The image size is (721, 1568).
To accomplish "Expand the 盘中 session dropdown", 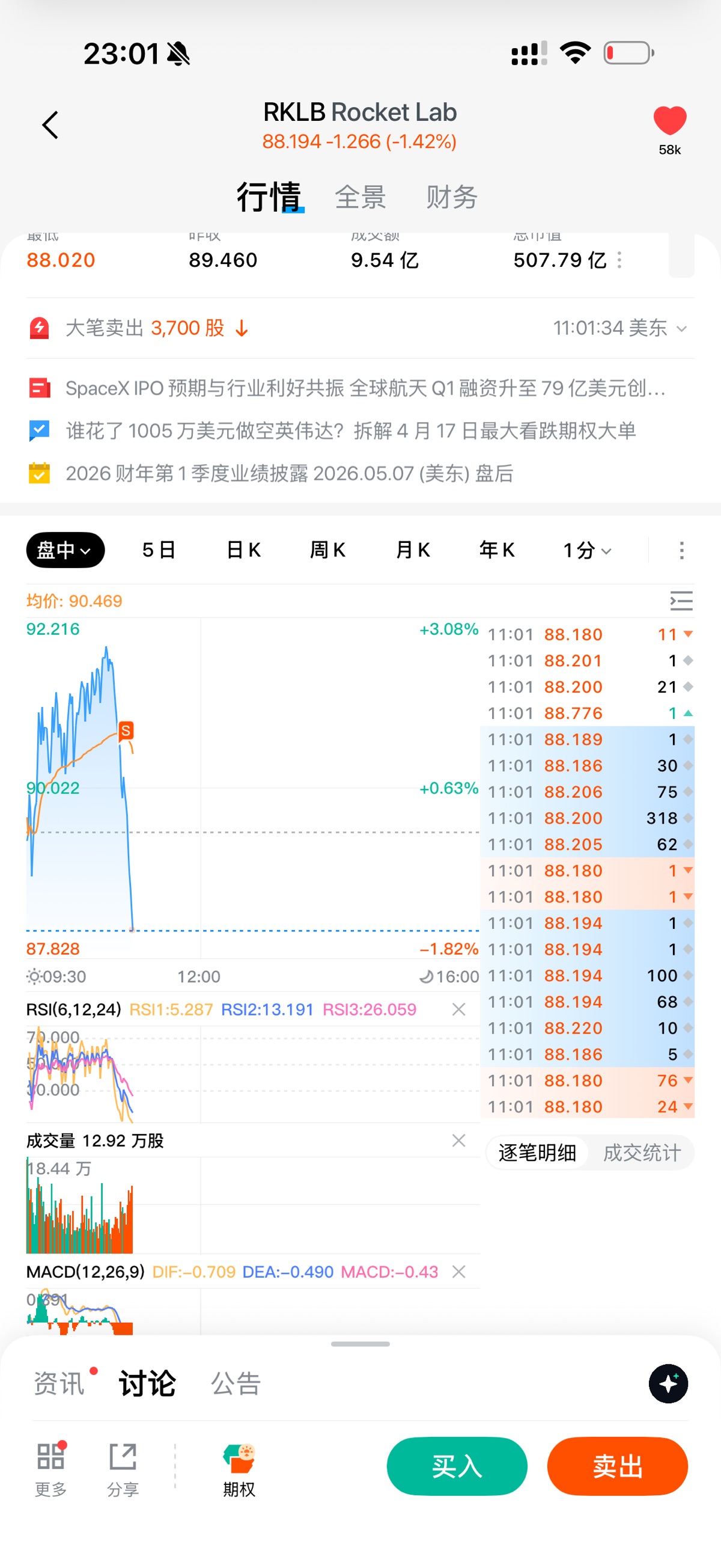I will pos(65,550).
